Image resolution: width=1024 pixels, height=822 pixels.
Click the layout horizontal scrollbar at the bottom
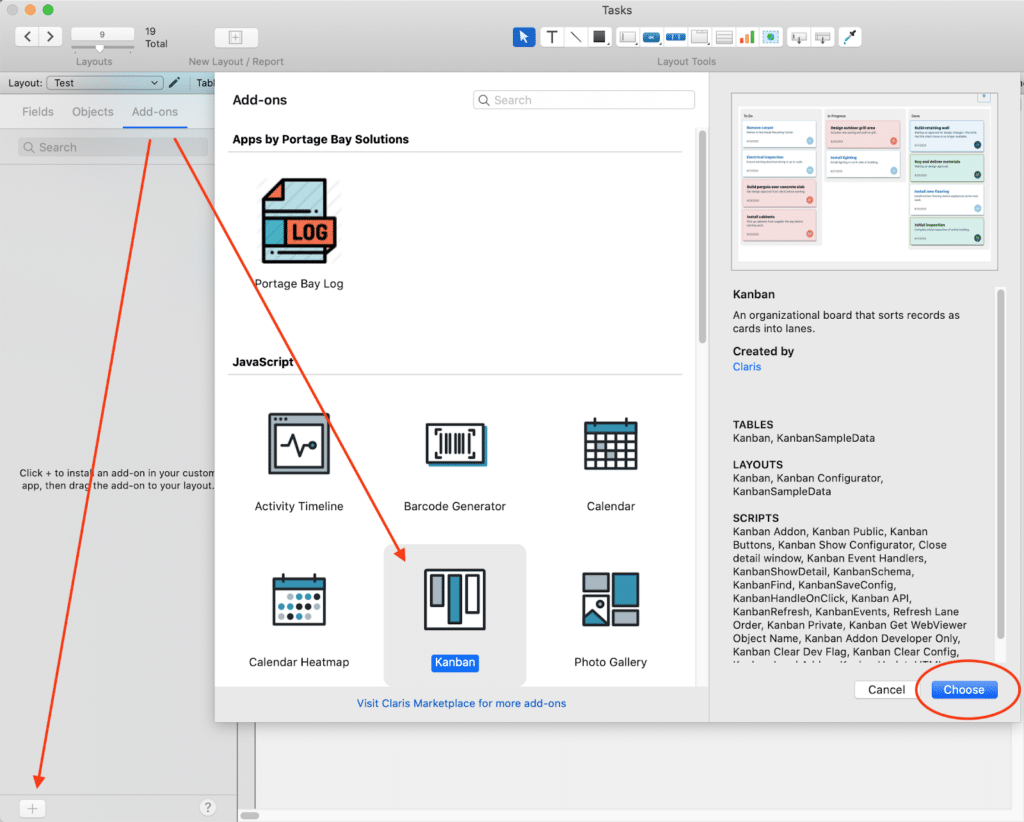click(250, 815)
